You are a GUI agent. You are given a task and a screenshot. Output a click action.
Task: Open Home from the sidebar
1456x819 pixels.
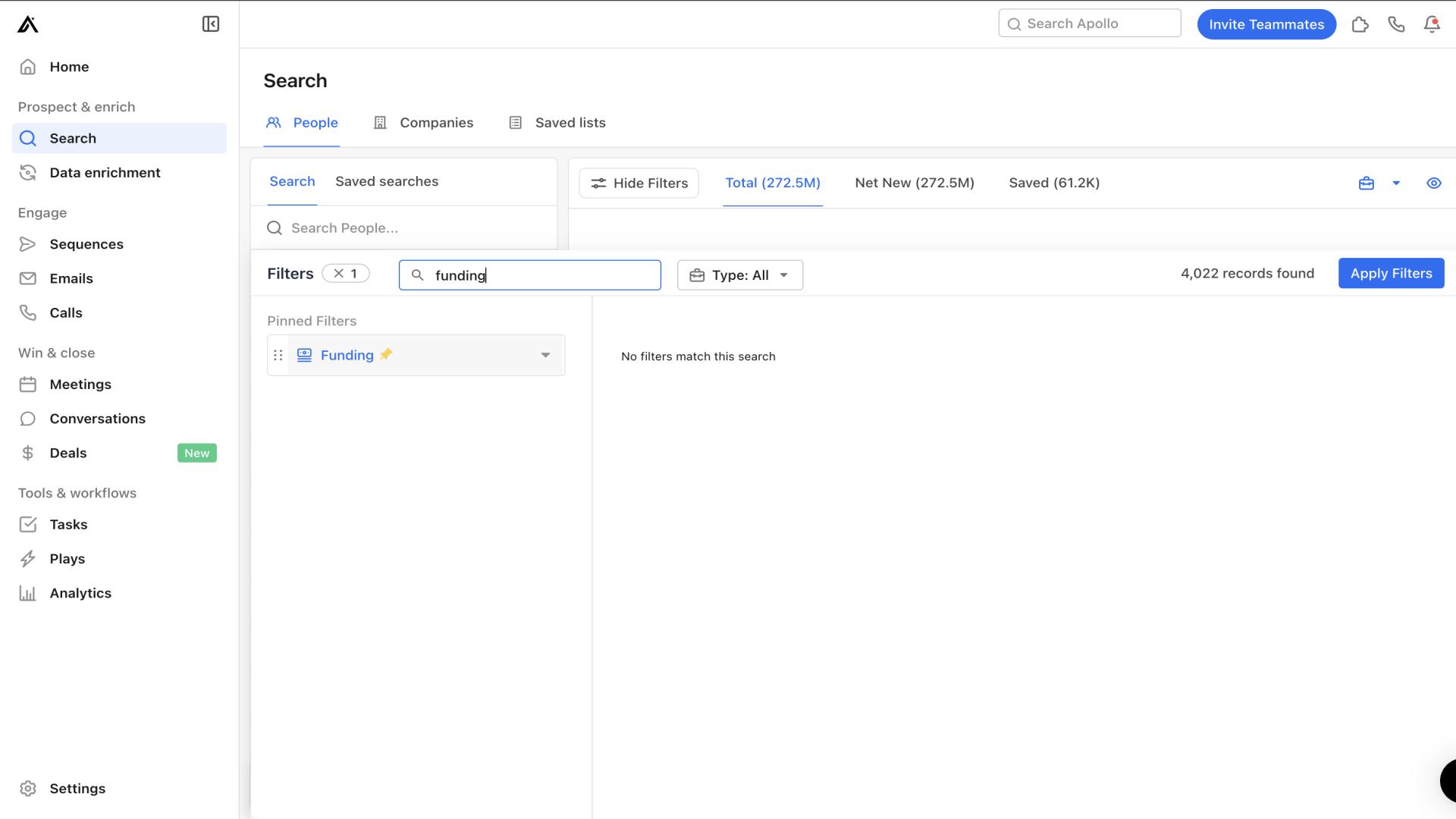(119, 67)
